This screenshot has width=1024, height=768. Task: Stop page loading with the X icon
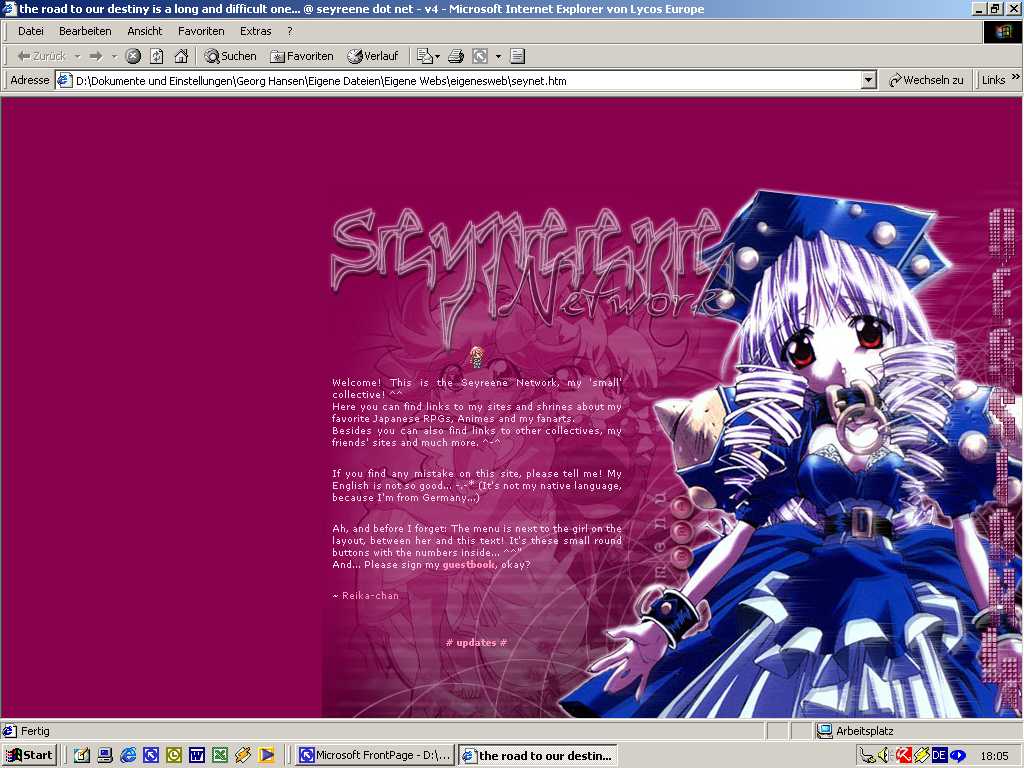pos(133,56)
